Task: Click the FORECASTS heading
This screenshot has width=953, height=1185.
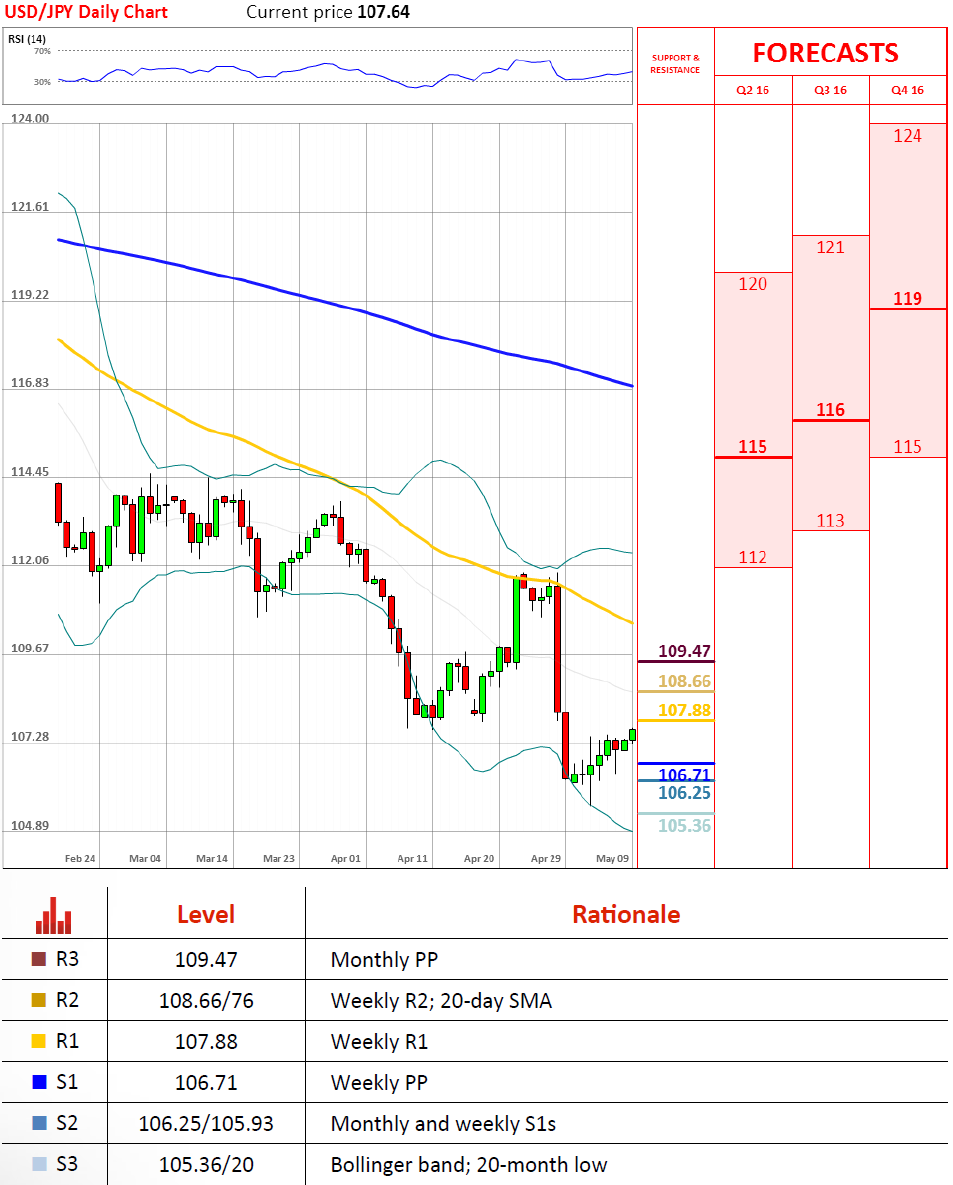Action: pyautogui.click(x=825, y=53)
